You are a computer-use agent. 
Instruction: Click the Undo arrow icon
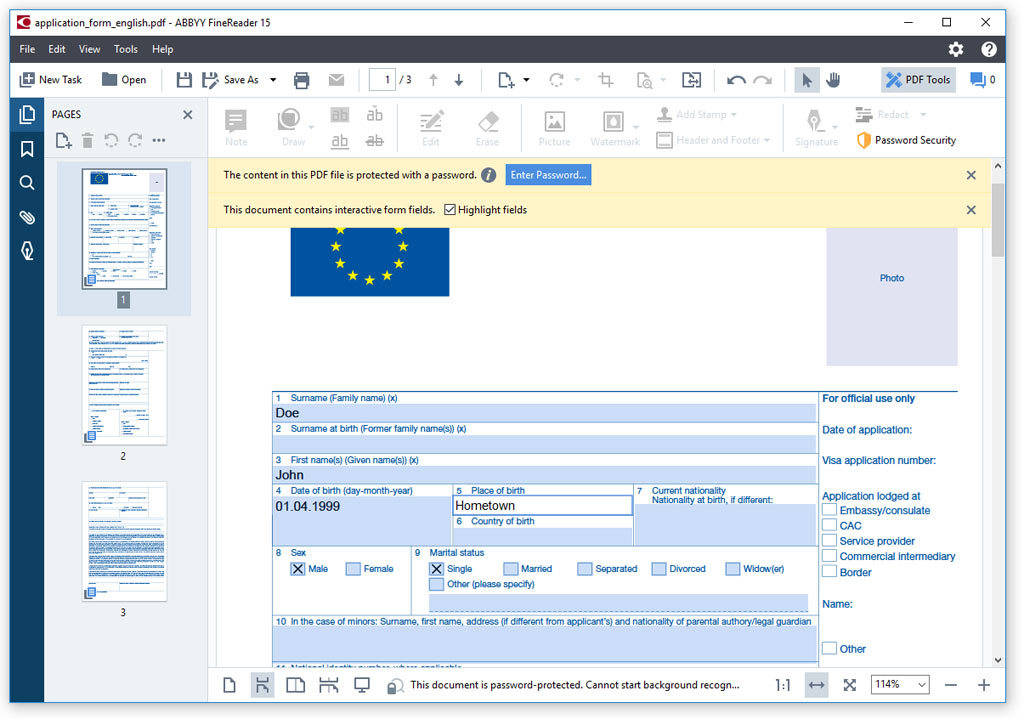736,80
